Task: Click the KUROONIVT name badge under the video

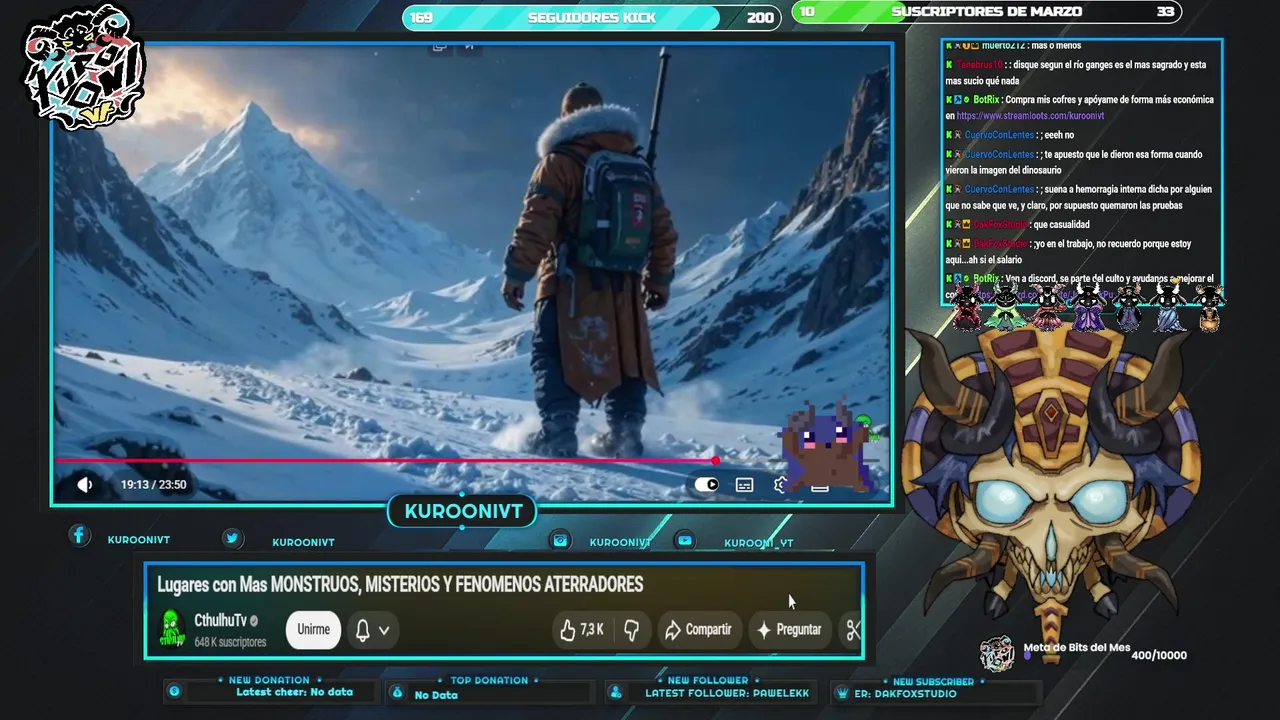Action: coord(463,511)
